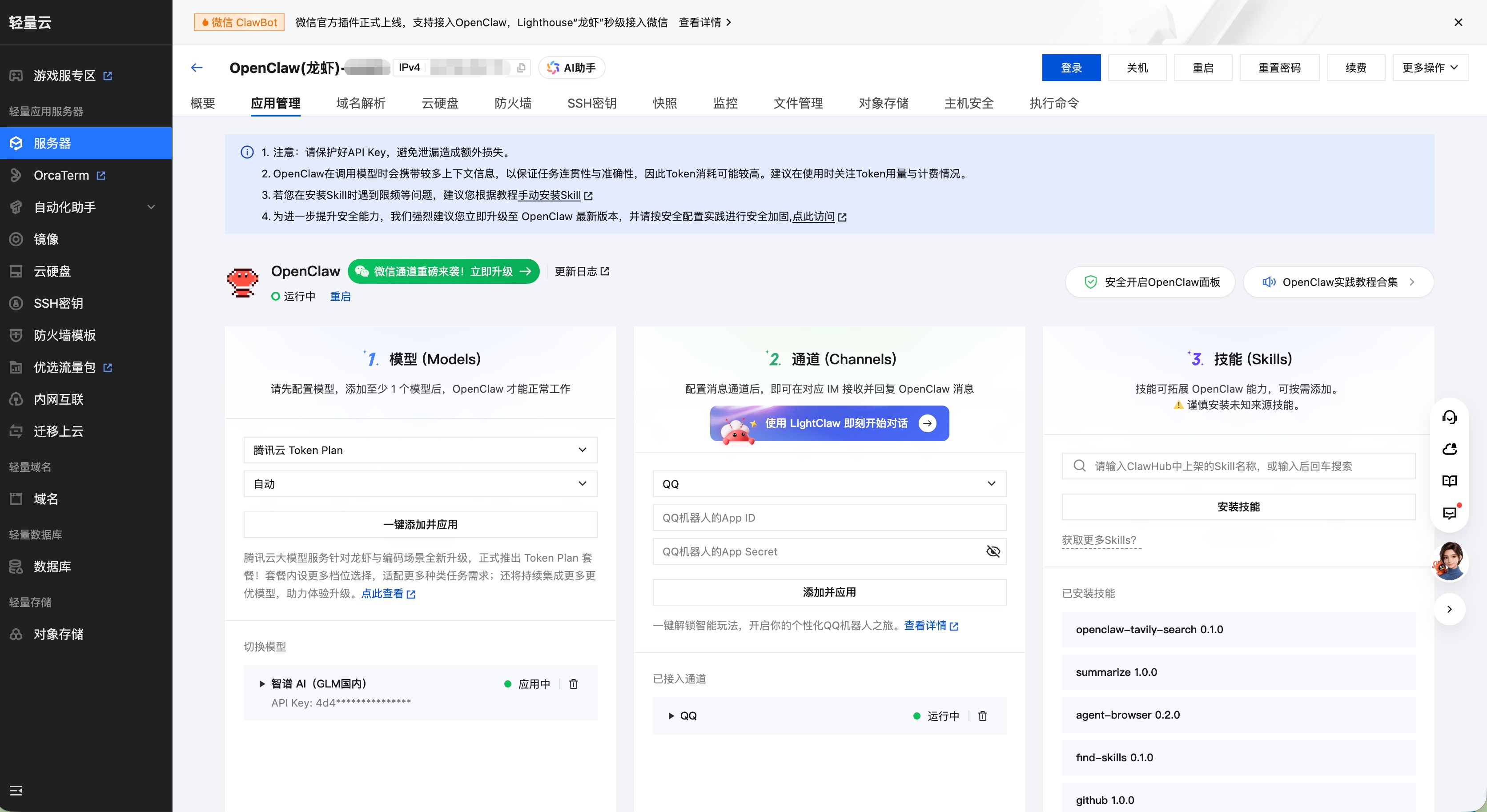Switch to 防火墙 tab
1487x812 pixels.
pyautogui.click(x=513, y=103)
